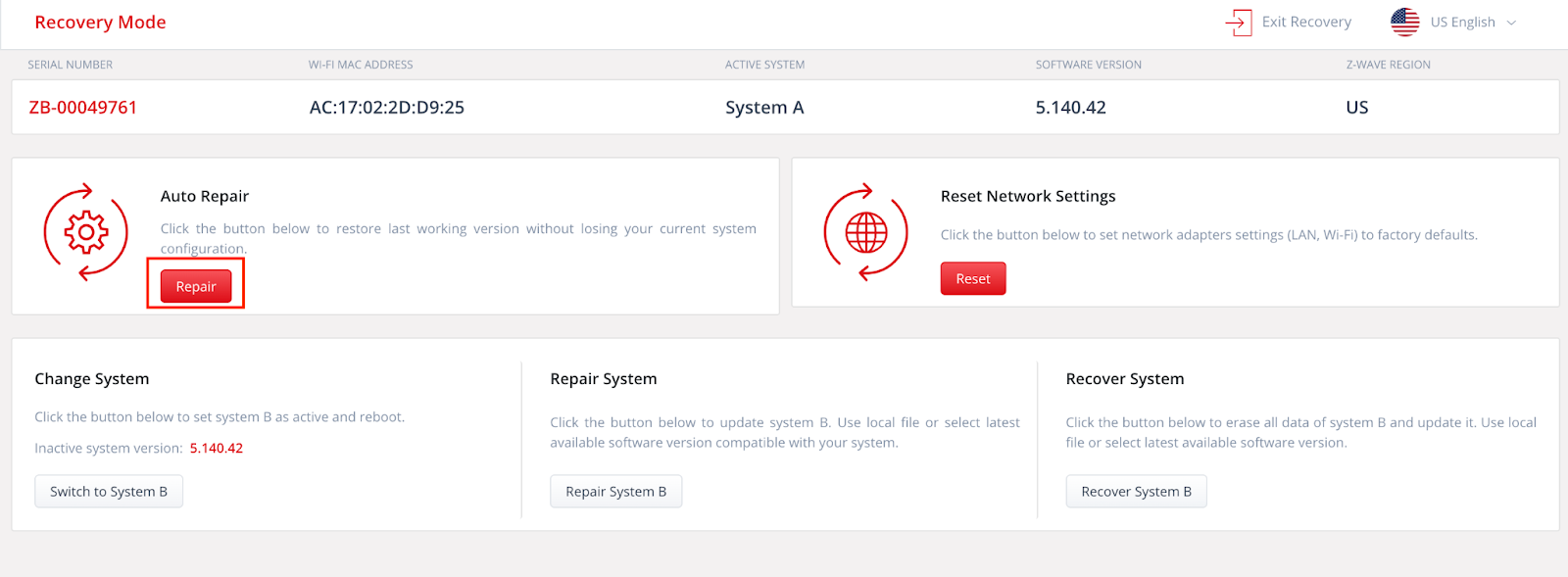Click the Z-WAVE REGION label

1389,65
